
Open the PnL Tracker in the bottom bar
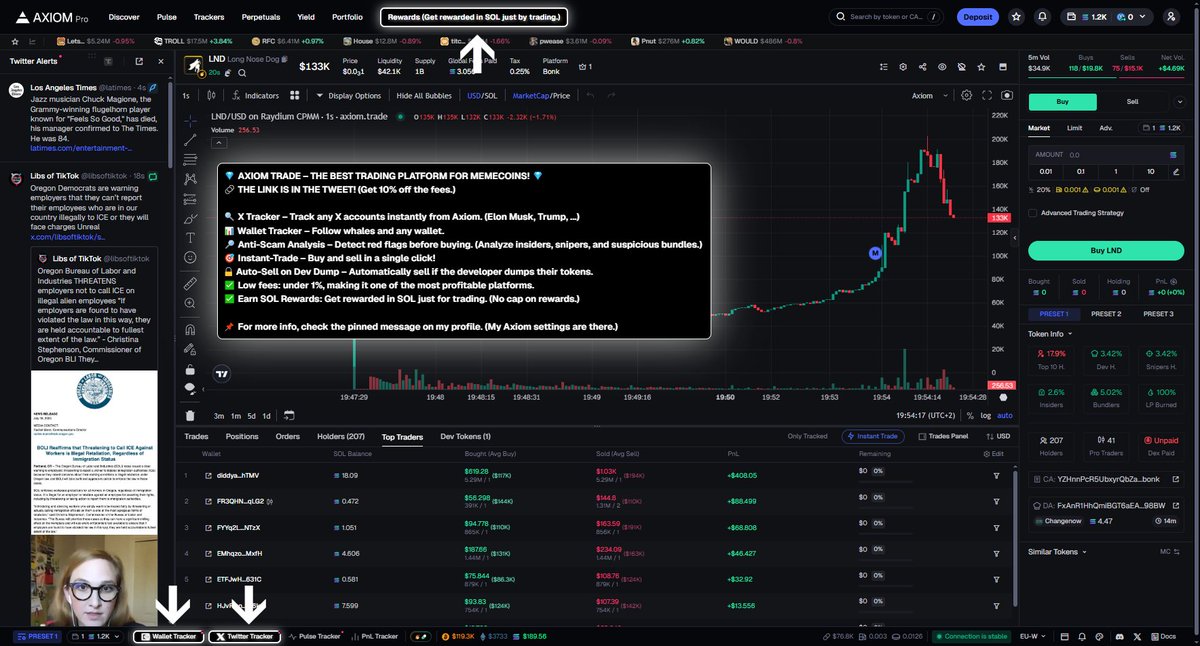pyautogui.click(x=373, y=636)
